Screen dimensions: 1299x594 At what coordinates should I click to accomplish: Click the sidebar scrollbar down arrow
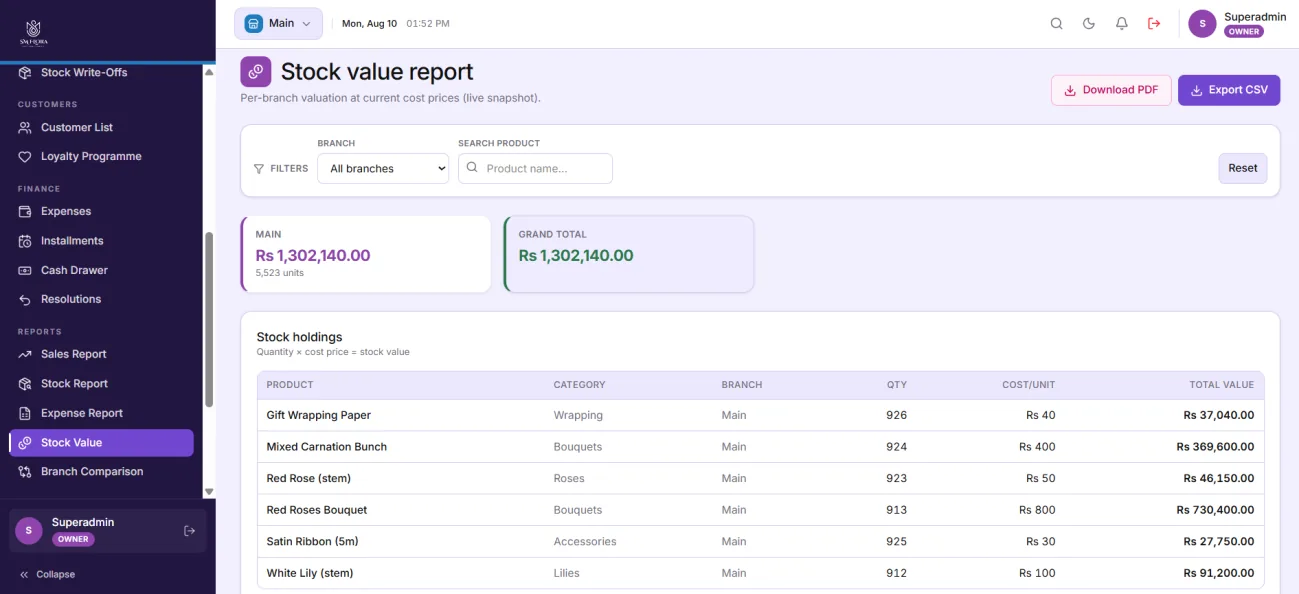pos(209,491)
